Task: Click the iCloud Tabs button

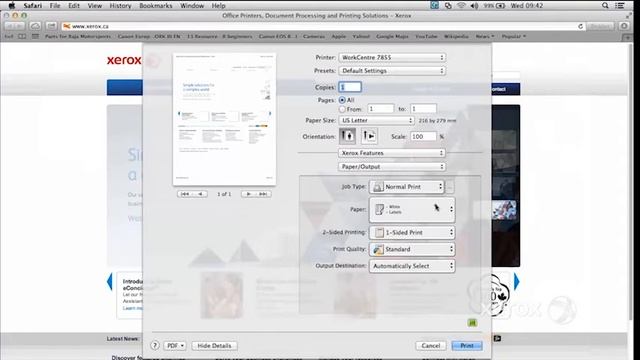Action: point(36,26)
